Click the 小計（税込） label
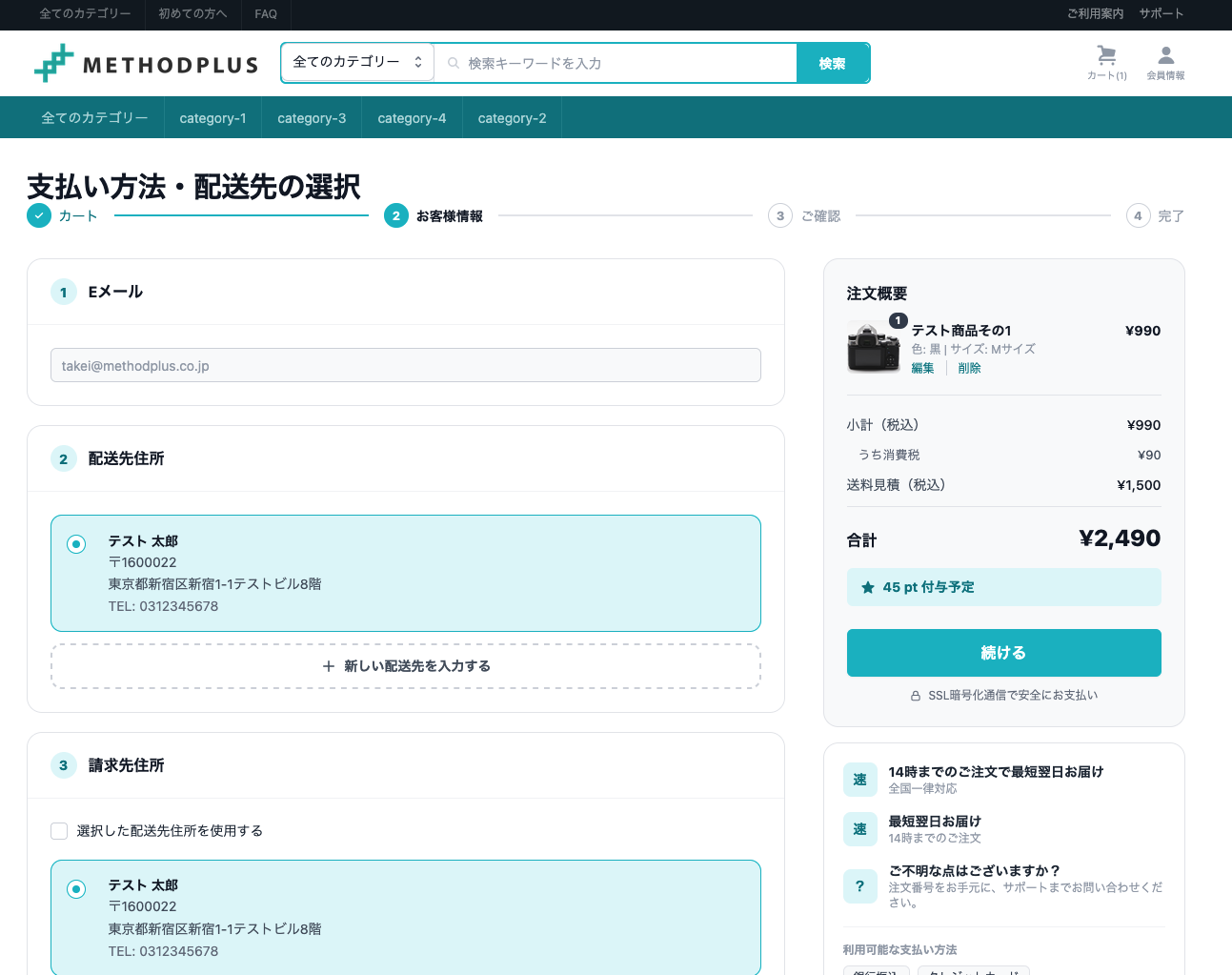The image size is (1232, 975). tap(882, 425)
